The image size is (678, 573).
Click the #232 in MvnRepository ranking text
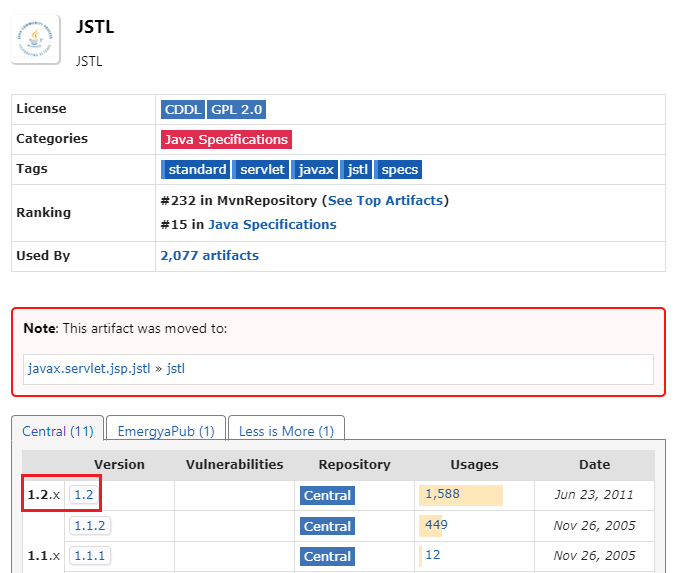pos(239,201)
